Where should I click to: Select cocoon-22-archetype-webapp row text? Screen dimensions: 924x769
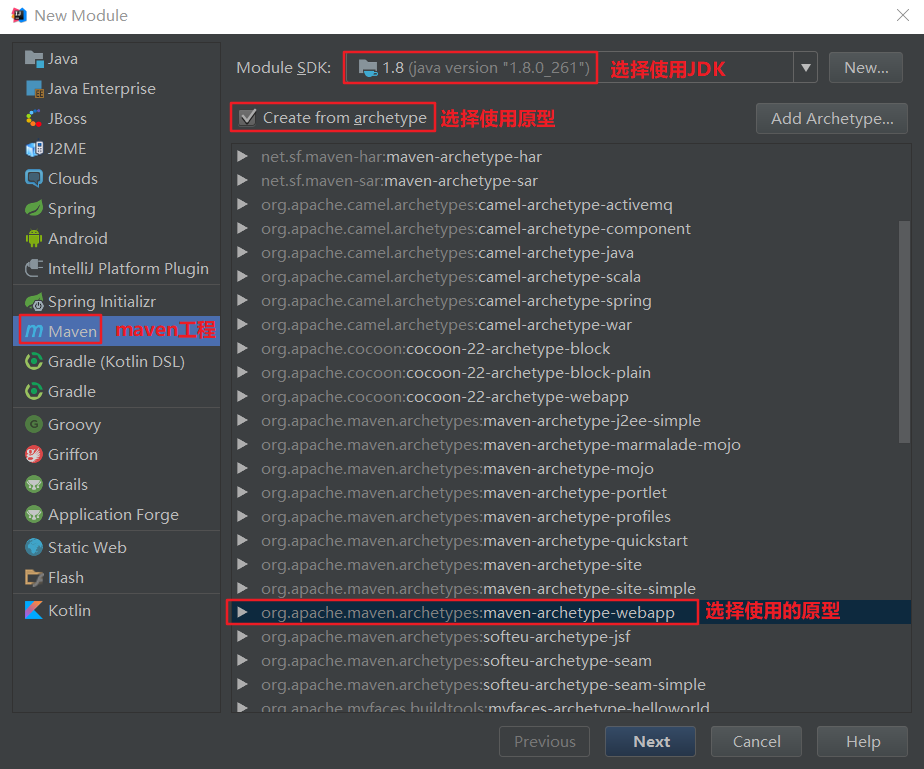[445, 397]
